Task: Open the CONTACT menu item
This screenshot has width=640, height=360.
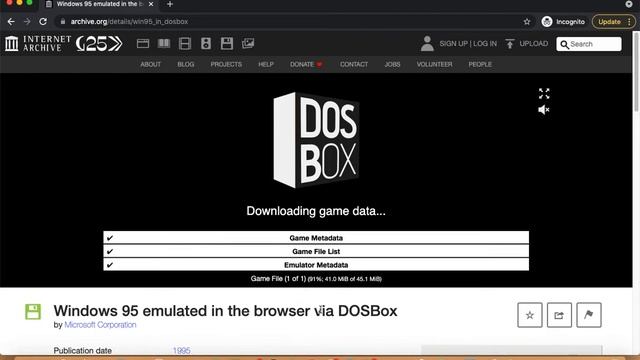Action: pos(354,64)
